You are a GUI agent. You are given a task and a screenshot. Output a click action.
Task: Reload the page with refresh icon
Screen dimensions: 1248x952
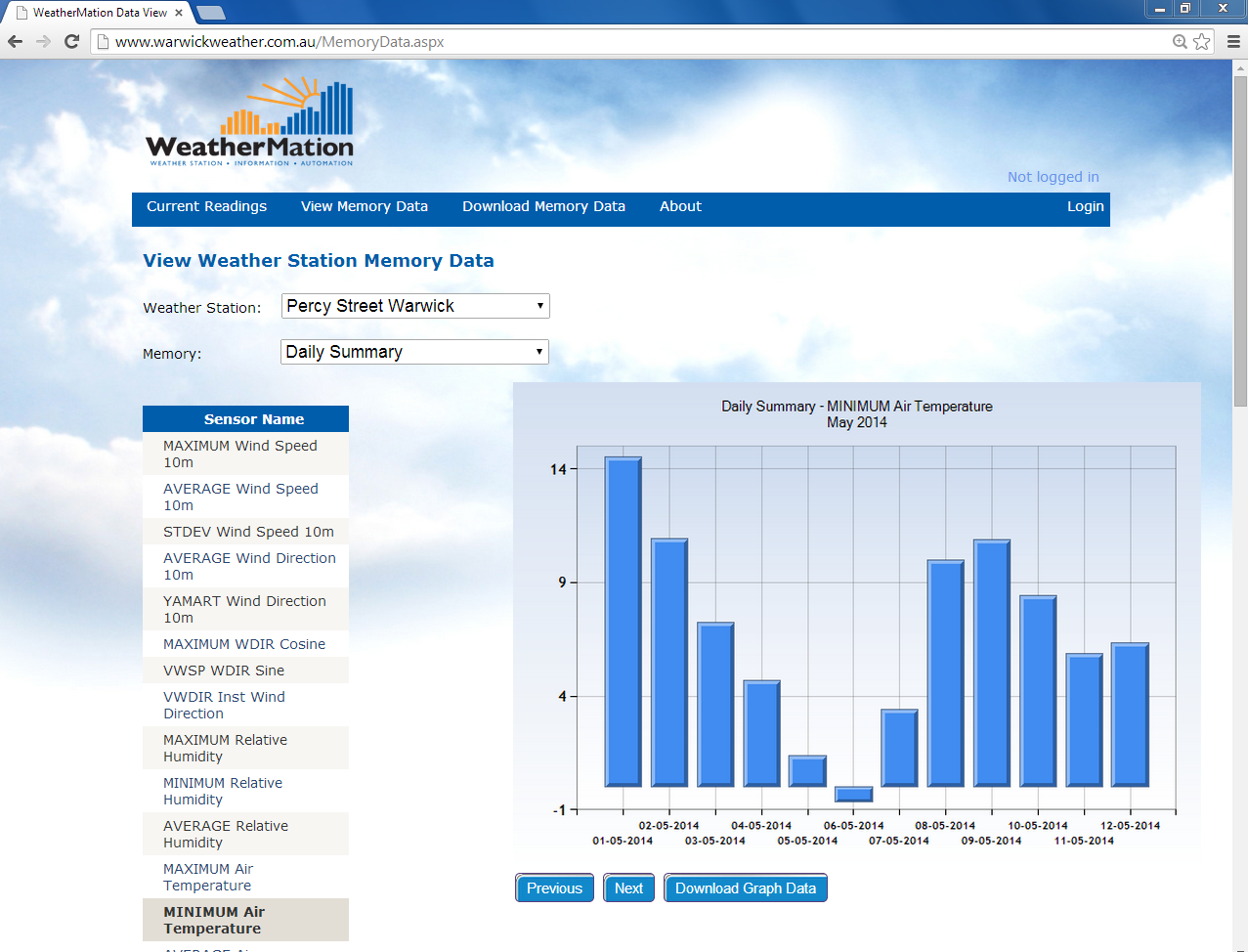click(x=71, y=41)
